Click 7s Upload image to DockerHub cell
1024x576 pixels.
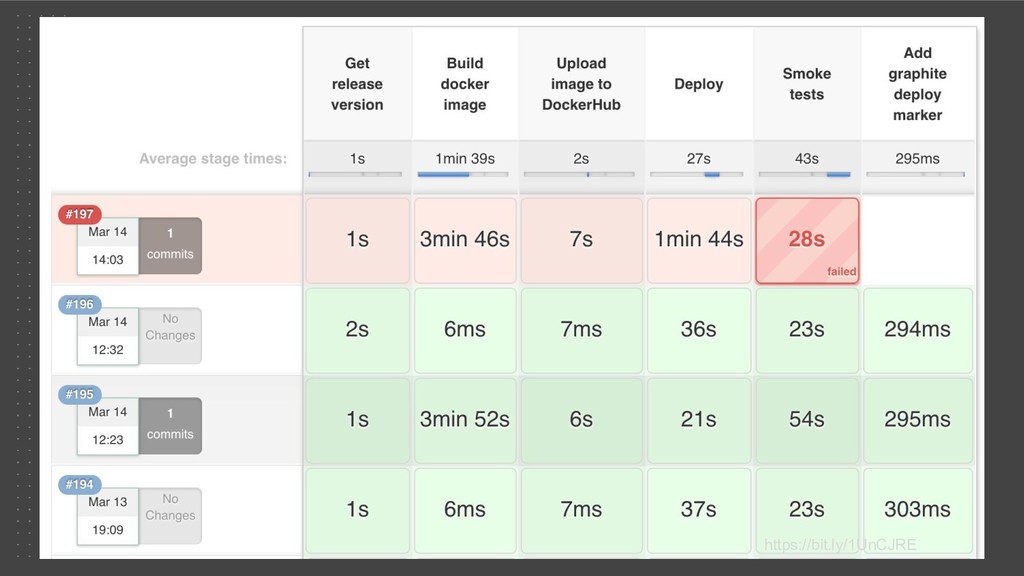tap(581, 240)
